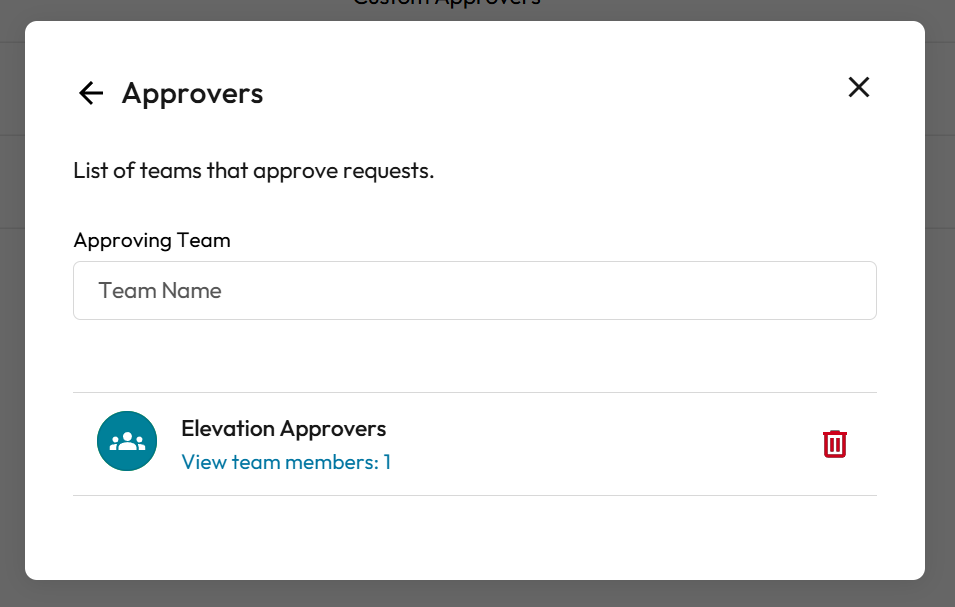
Task: Click the hidden Custom Approvers title behind dialog
Action: click(447, 5)
